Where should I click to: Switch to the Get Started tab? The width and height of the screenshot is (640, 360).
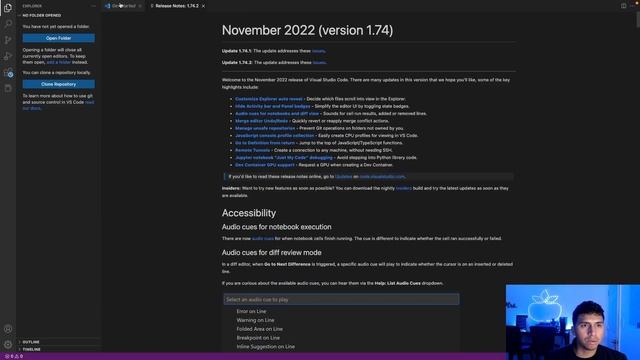tap(123, 6)
